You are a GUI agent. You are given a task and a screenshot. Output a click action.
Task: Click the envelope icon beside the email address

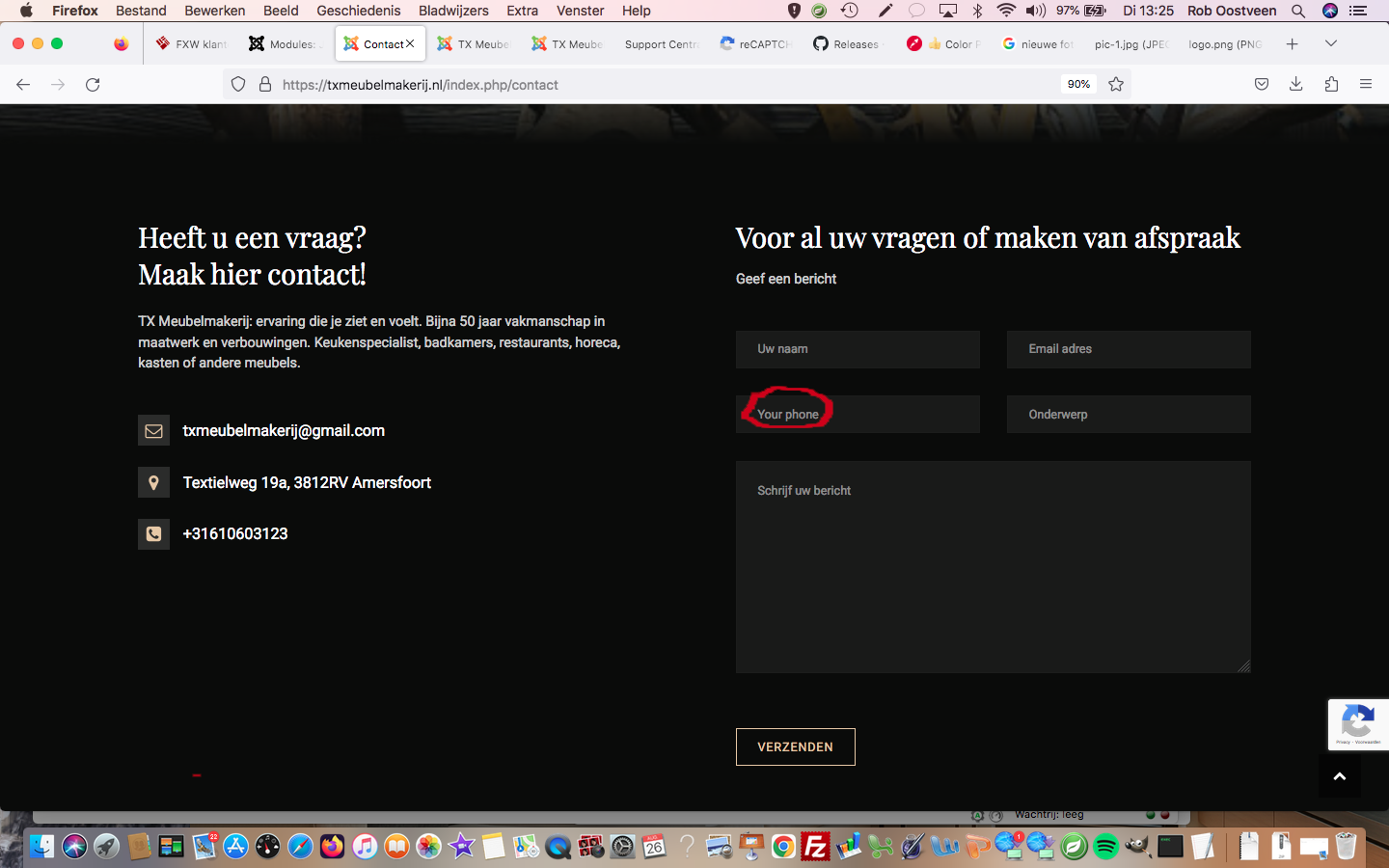coord(153,431)
